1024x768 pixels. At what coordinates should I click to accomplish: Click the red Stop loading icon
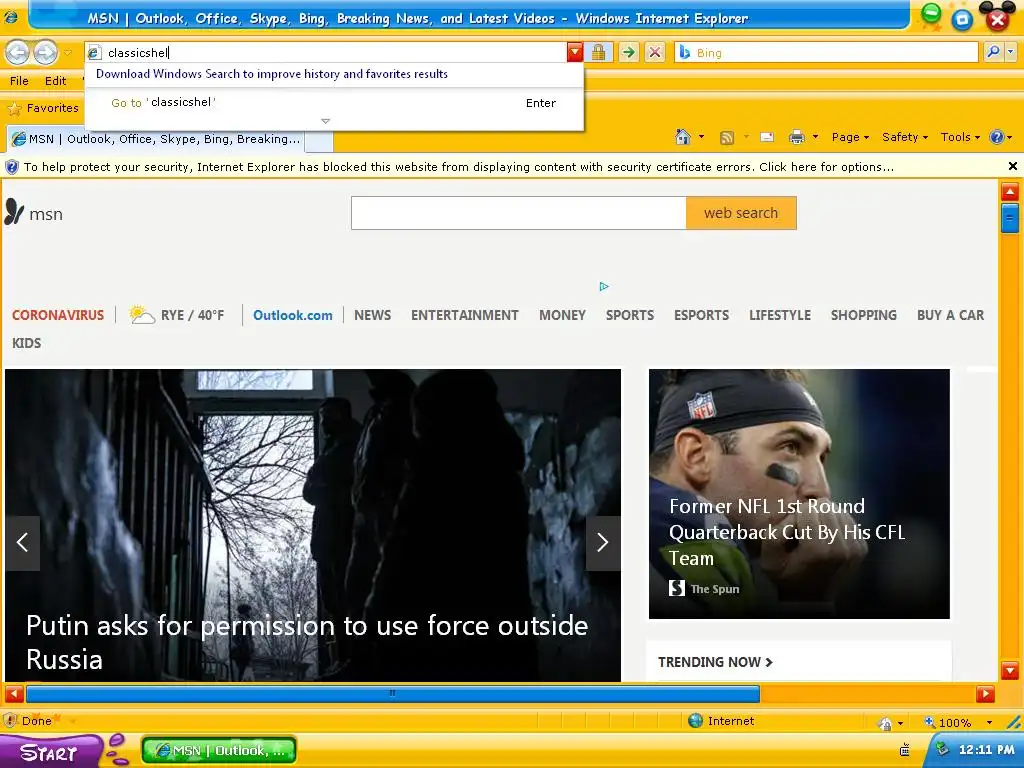point(654,52)
